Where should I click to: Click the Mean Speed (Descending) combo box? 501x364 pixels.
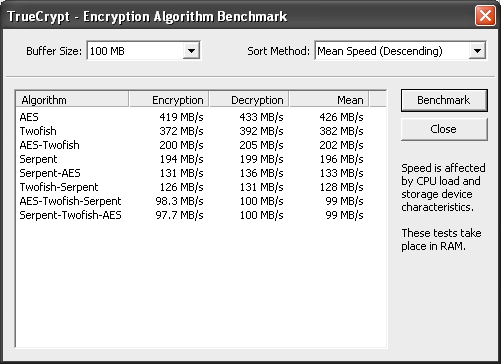coord(400,51)
